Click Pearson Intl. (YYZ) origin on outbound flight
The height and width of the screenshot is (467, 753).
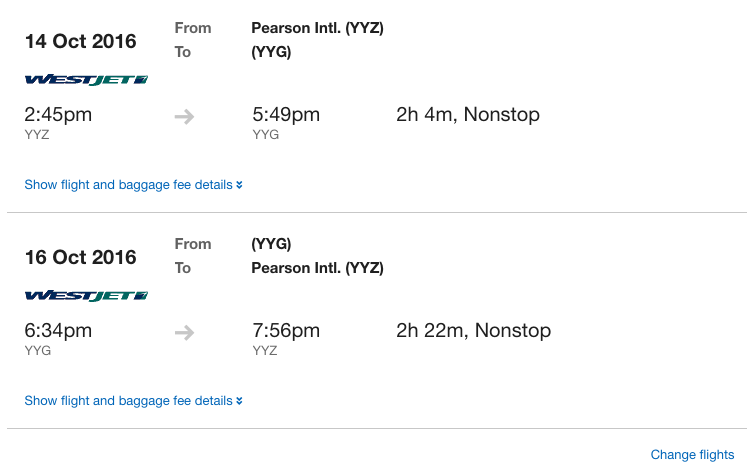tap(317, 28)
